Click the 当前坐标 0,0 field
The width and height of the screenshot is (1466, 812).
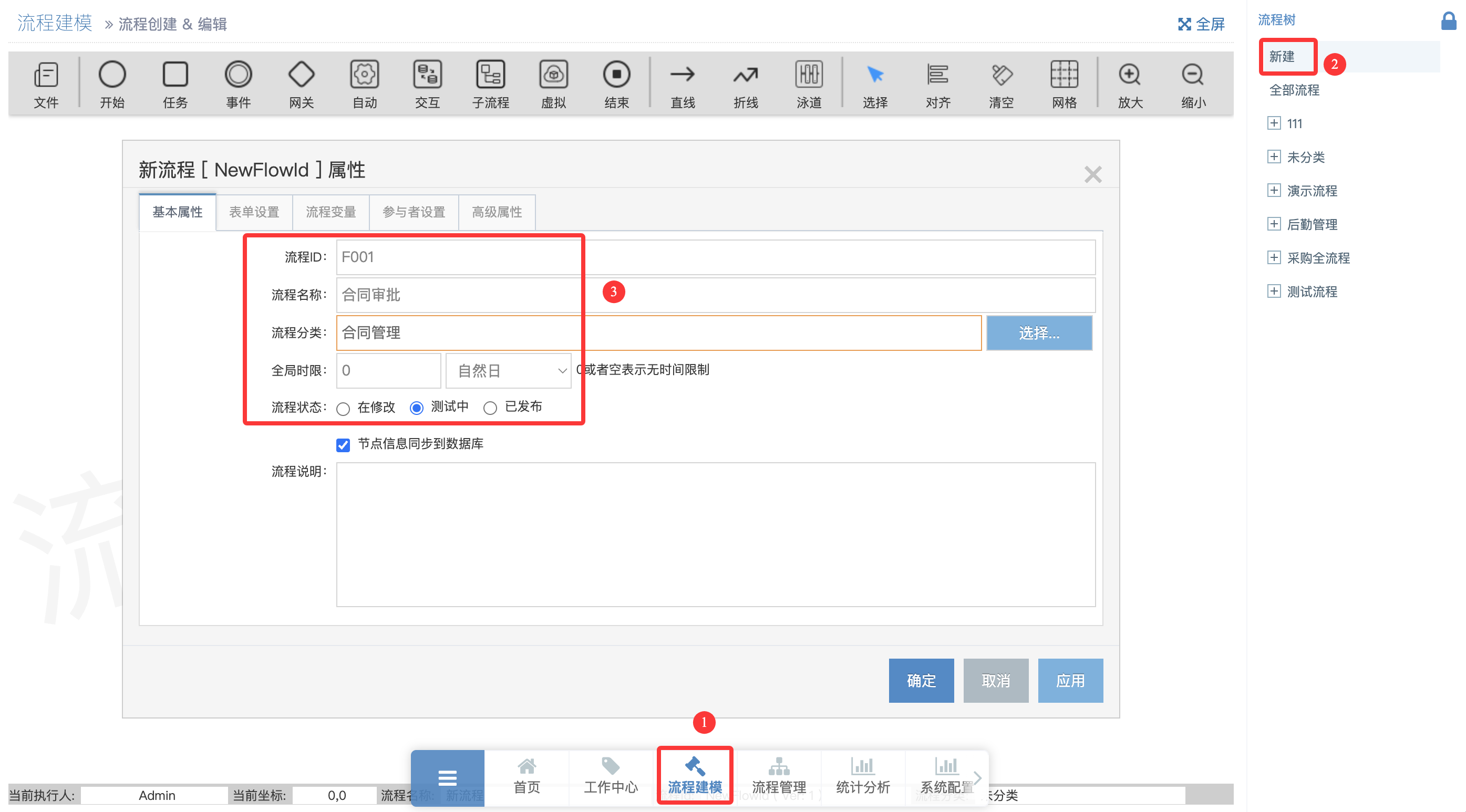tap(335, 795)
